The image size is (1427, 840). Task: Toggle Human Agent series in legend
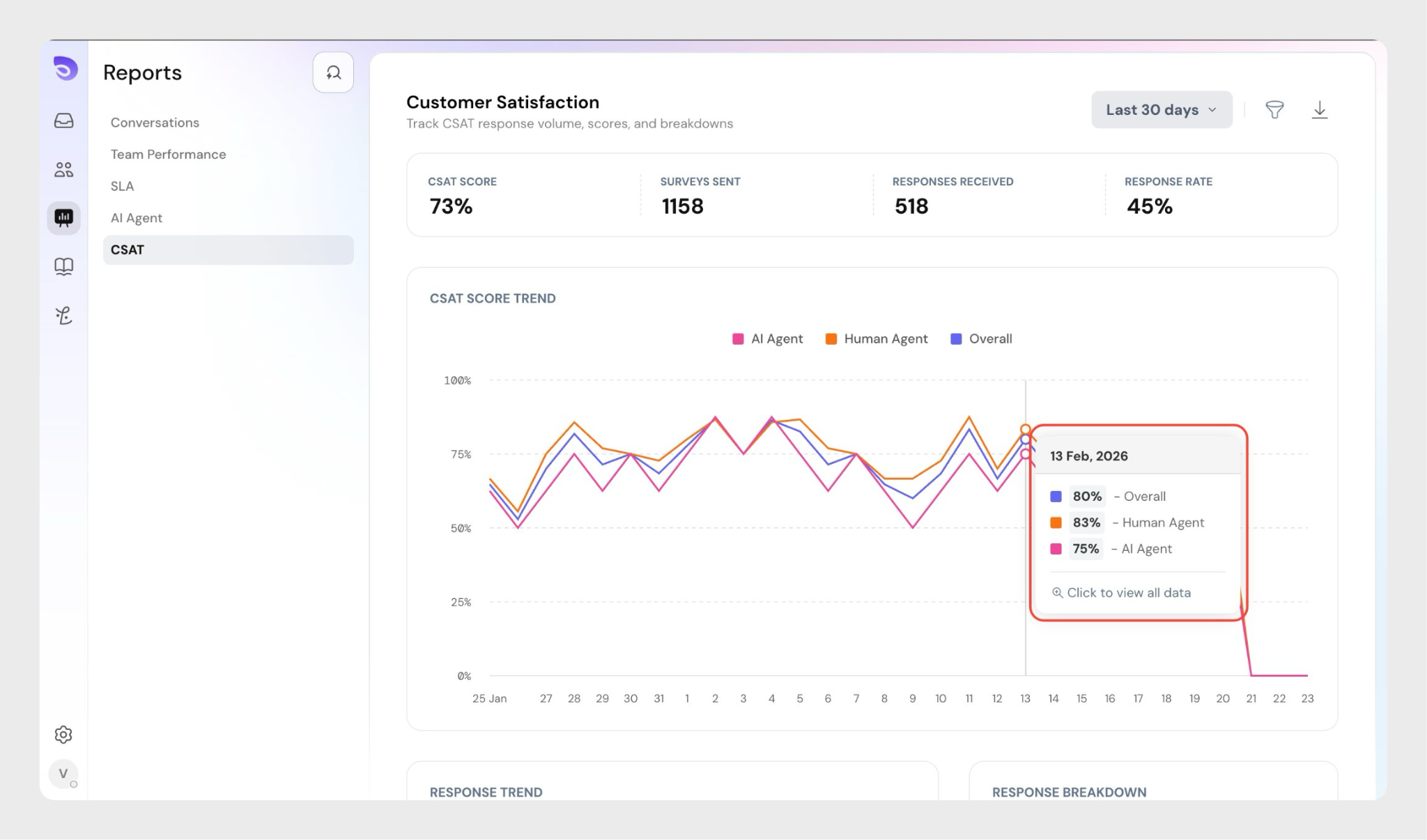click(x=877, y=339)
